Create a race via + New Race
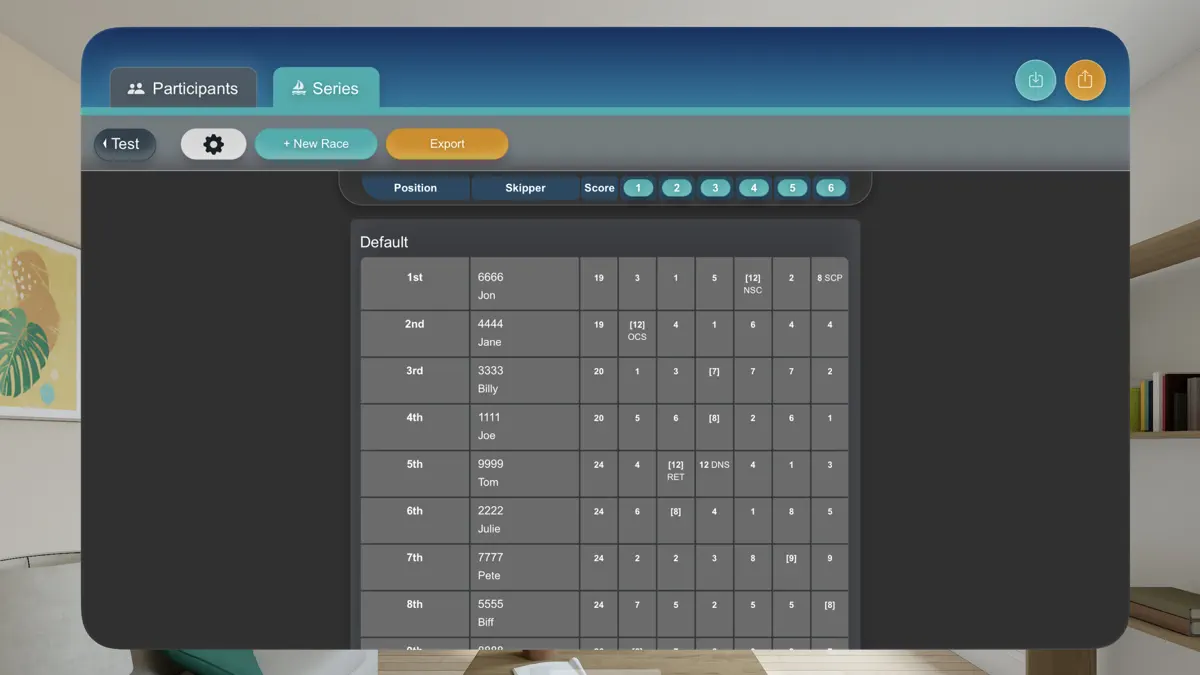 (x=316, y=144)
